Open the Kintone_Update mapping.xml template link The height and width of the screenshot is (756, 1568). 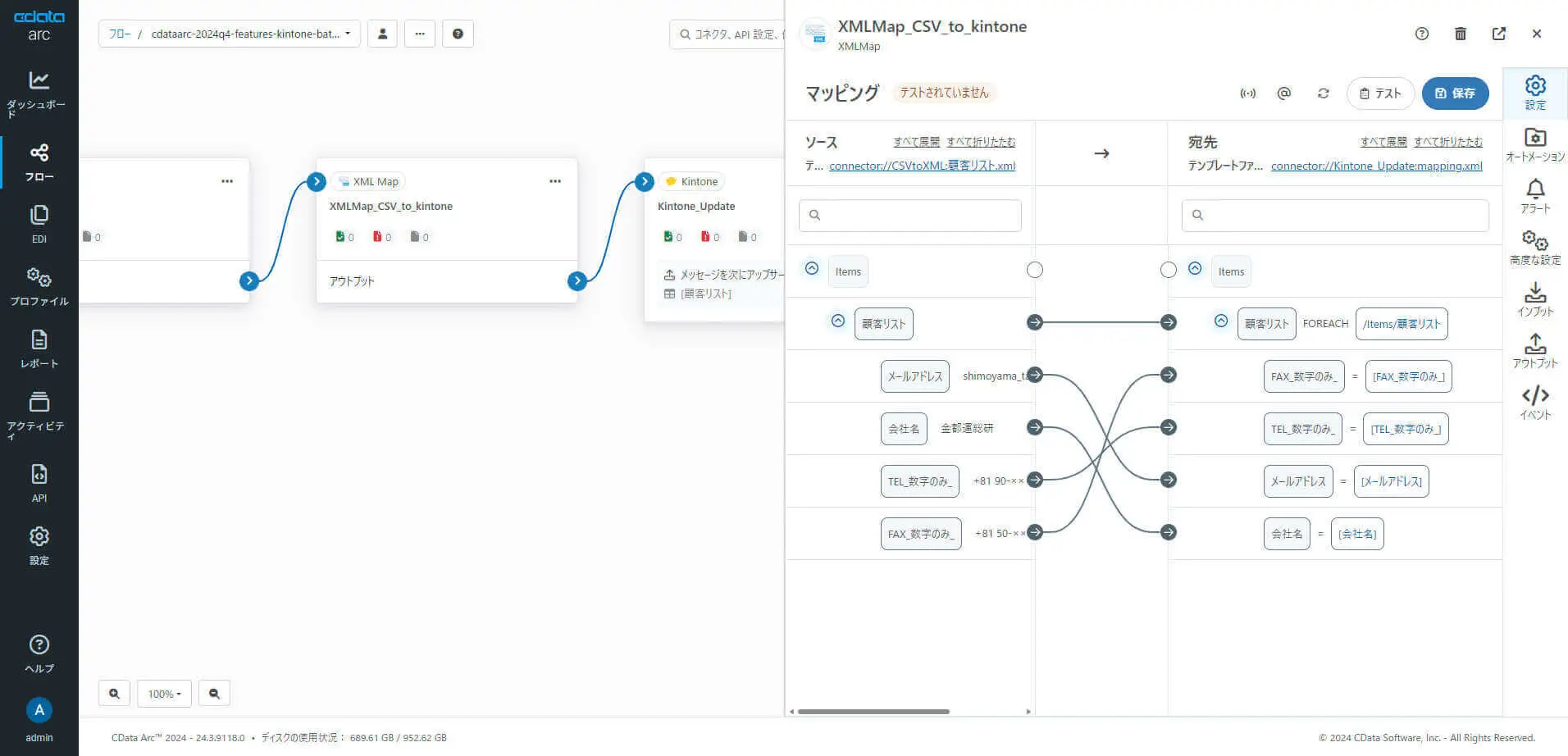pos(1376,166)
